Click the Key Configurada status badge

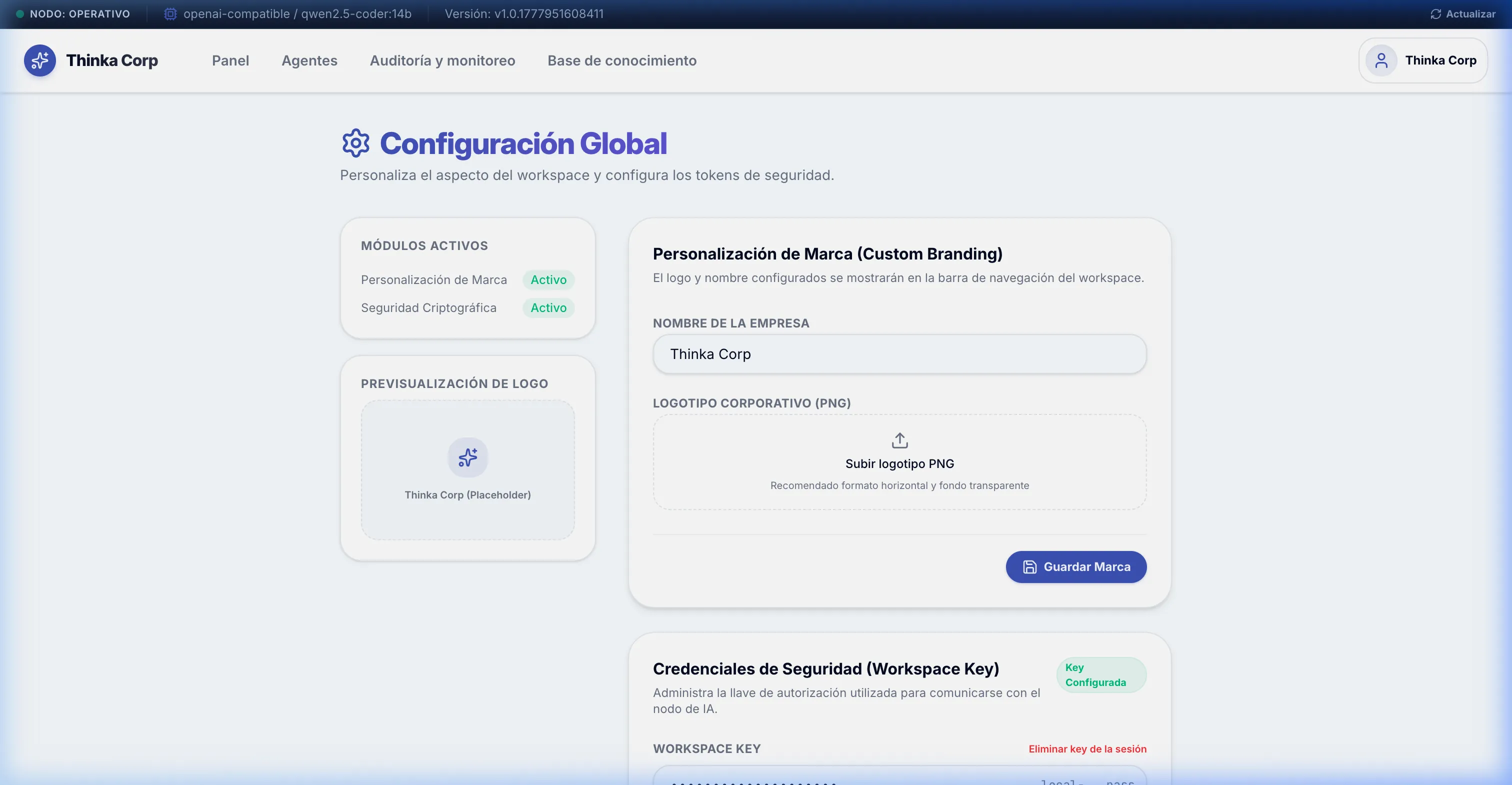point(1101,675)
